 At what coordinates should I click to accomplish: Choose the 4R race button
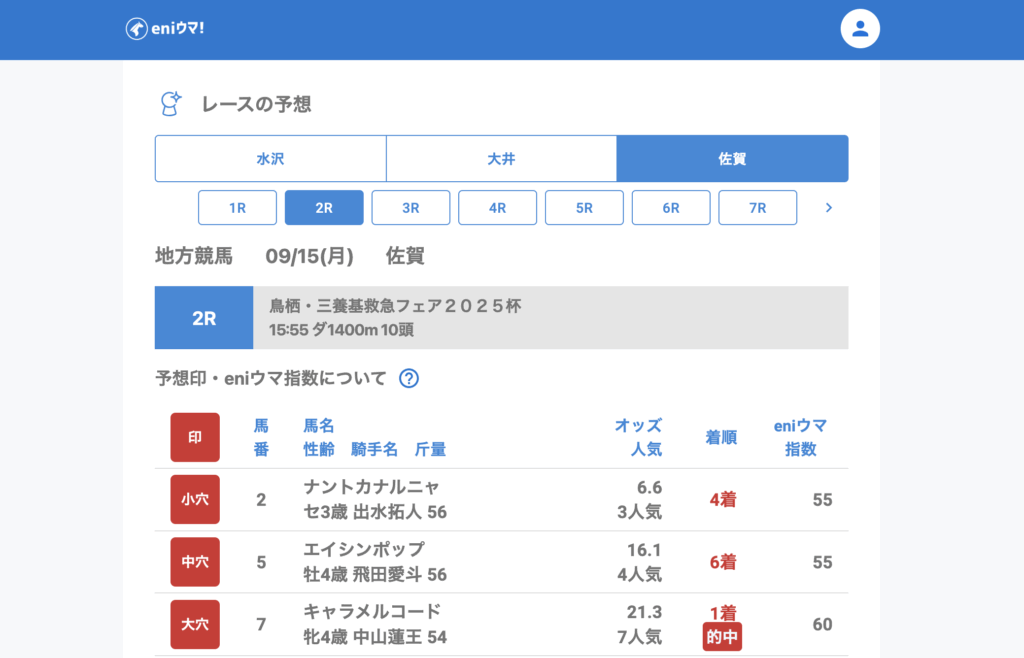pos(497,208)
